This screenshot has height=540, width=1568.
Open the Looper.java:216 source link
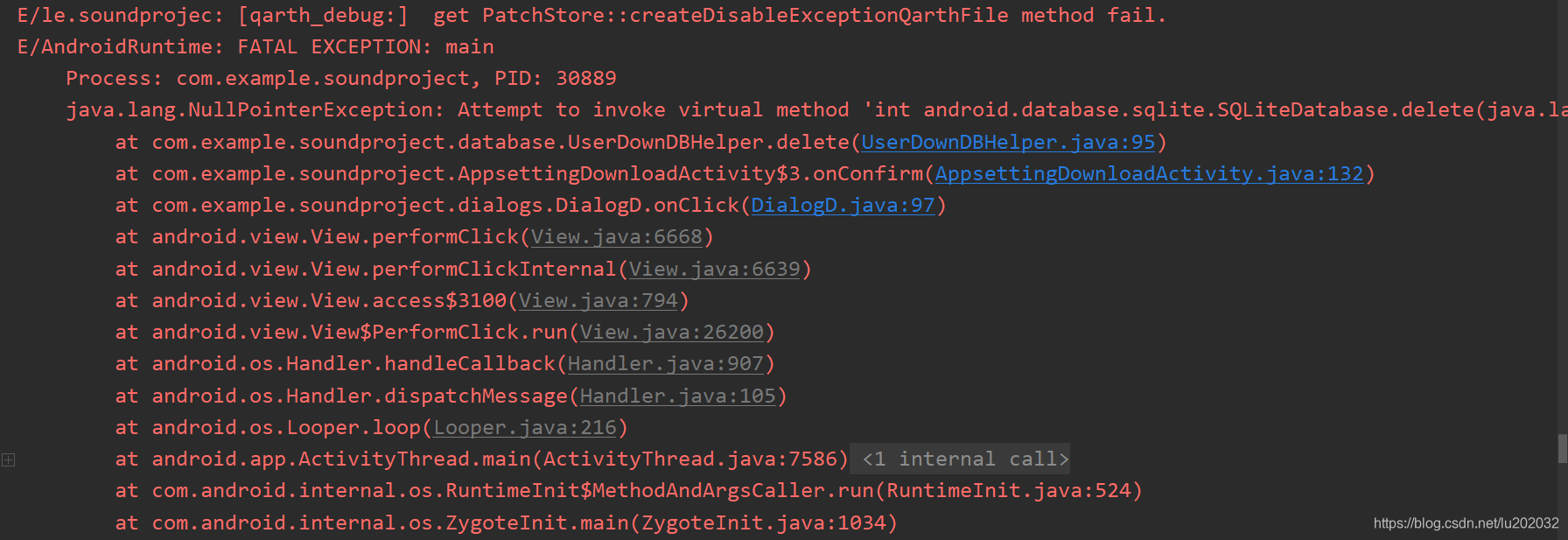[x=525, y=427]
